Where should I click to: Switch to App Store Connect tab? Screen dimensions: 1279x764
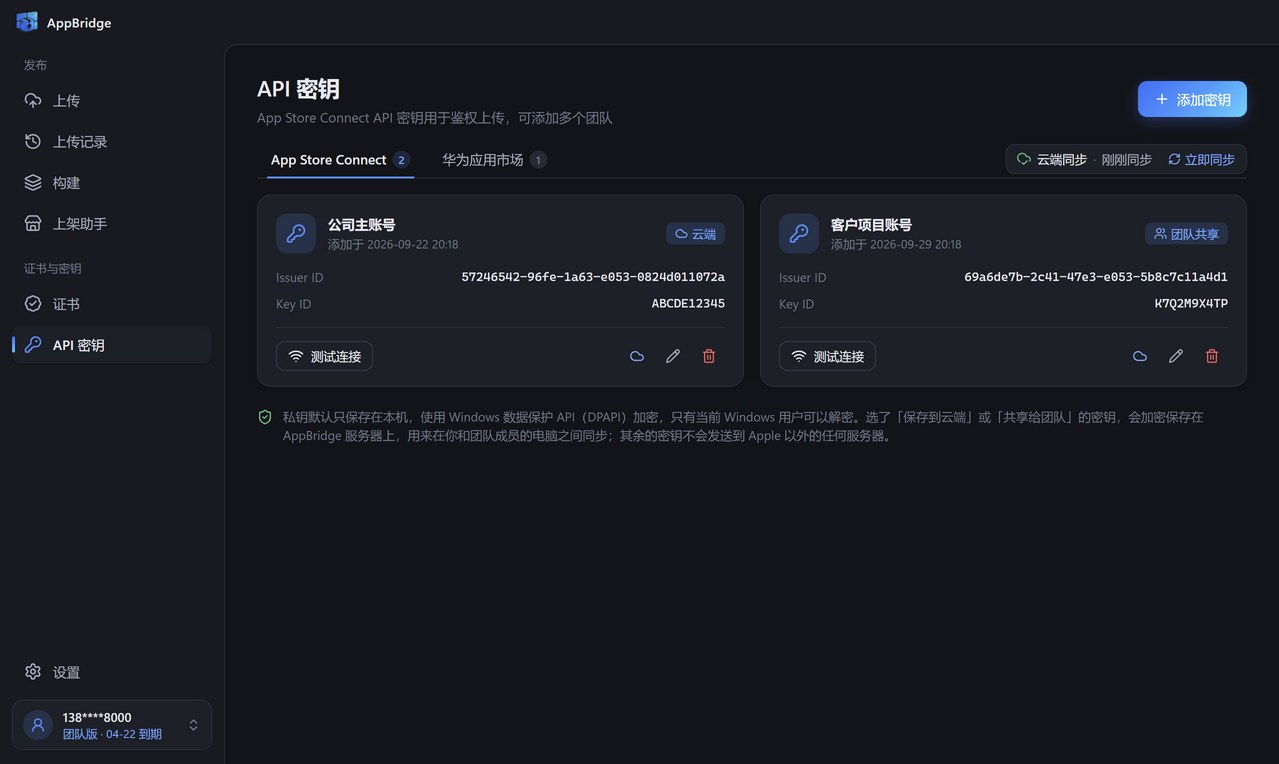tap(340, 160)
